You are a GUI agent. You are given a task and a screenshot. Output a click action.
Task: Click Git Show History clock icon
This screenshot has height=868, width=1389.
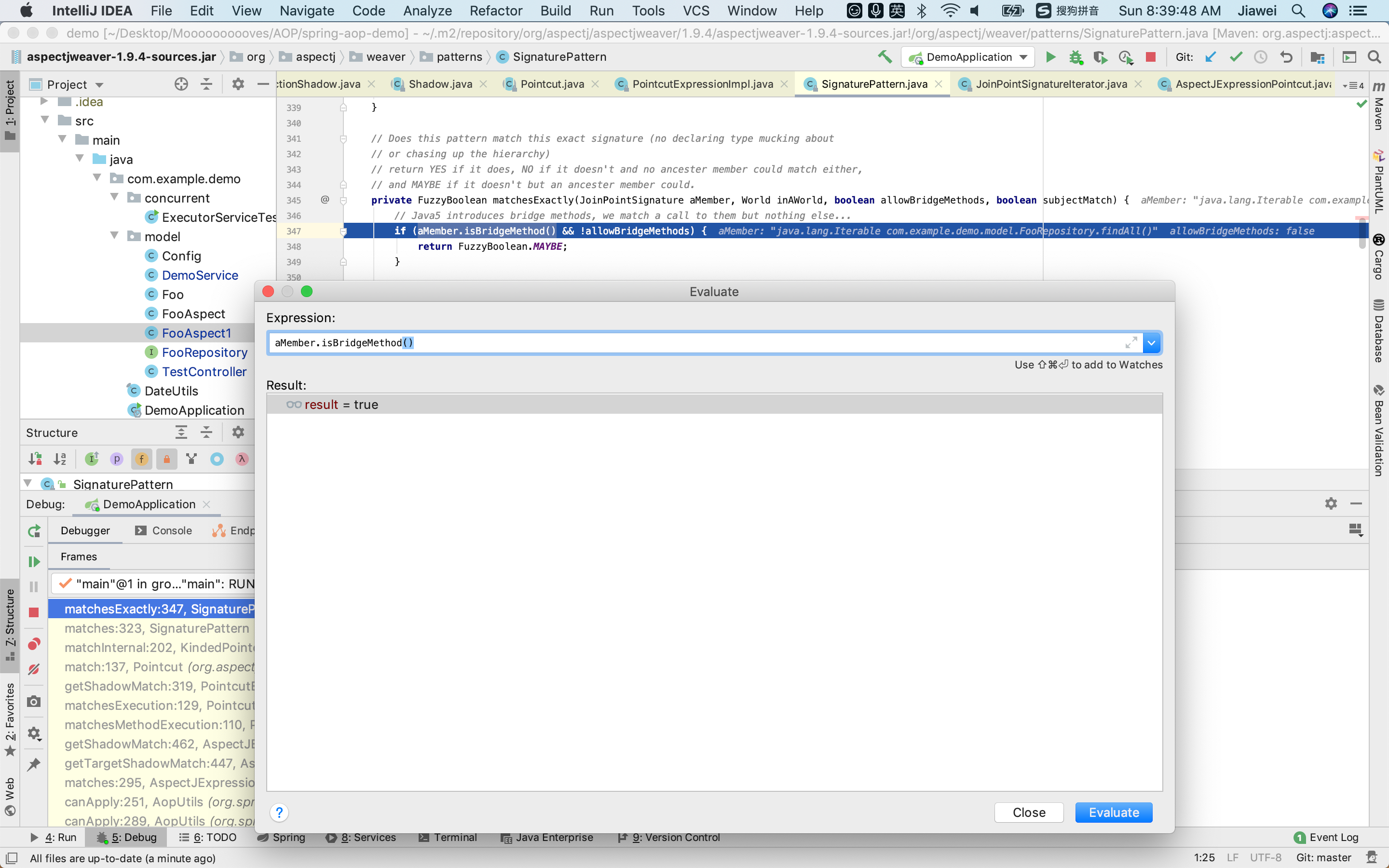1260,57
